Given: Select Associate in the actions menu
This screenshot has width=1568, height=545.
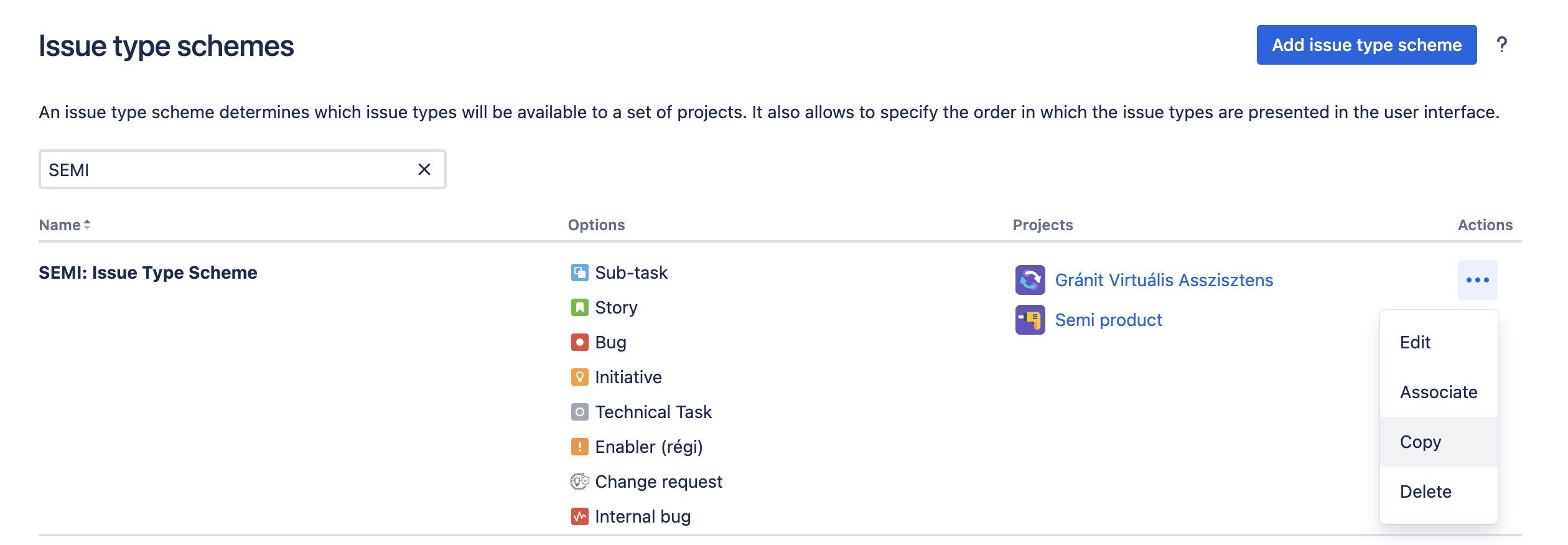Looking at the screenshot, I should coord(1438,392).
